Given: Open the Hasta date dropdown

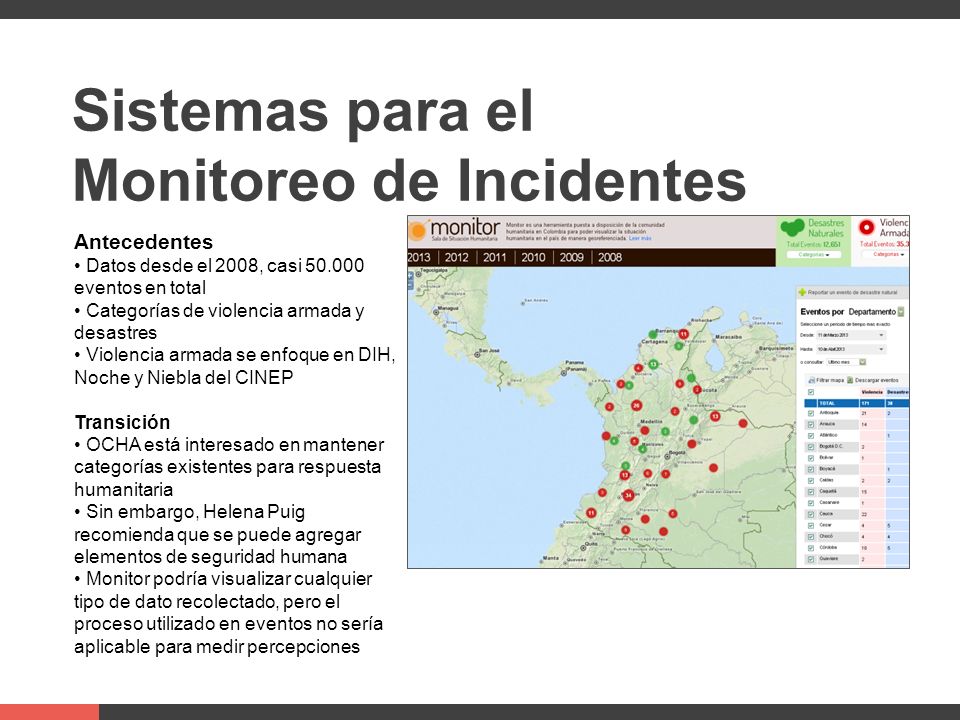Looking at the screenshot, I should pyautogui.click(x=852, y=349).
